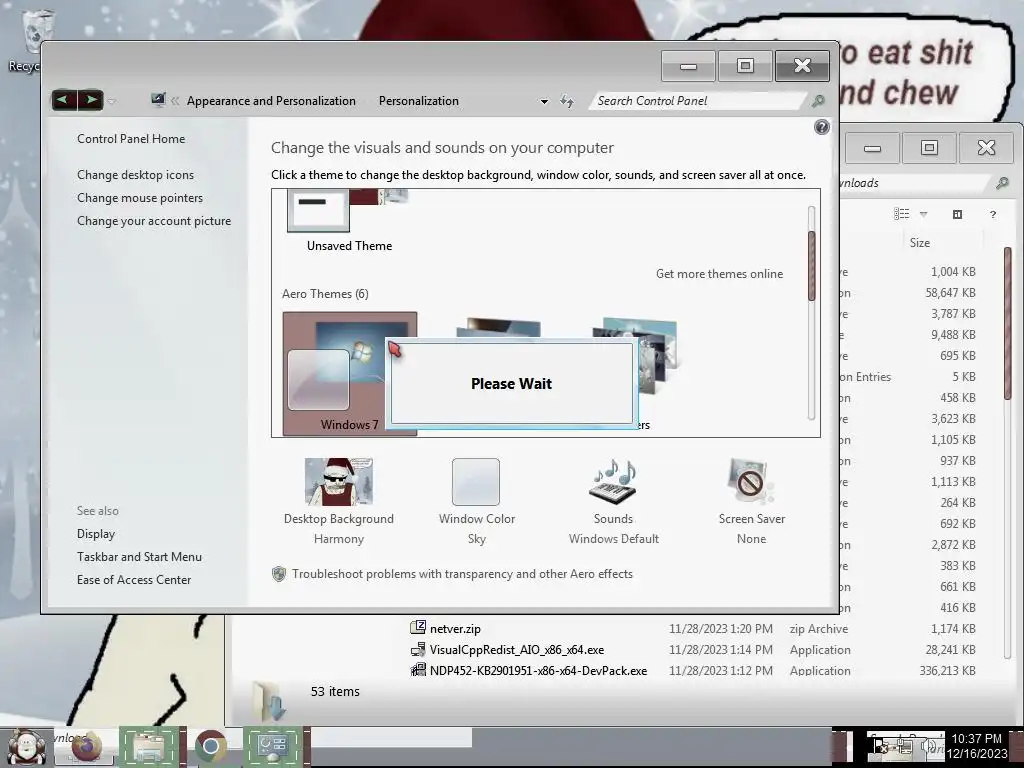Open Screen Saver None settings
1024x768 pixels.
(751, 502)
